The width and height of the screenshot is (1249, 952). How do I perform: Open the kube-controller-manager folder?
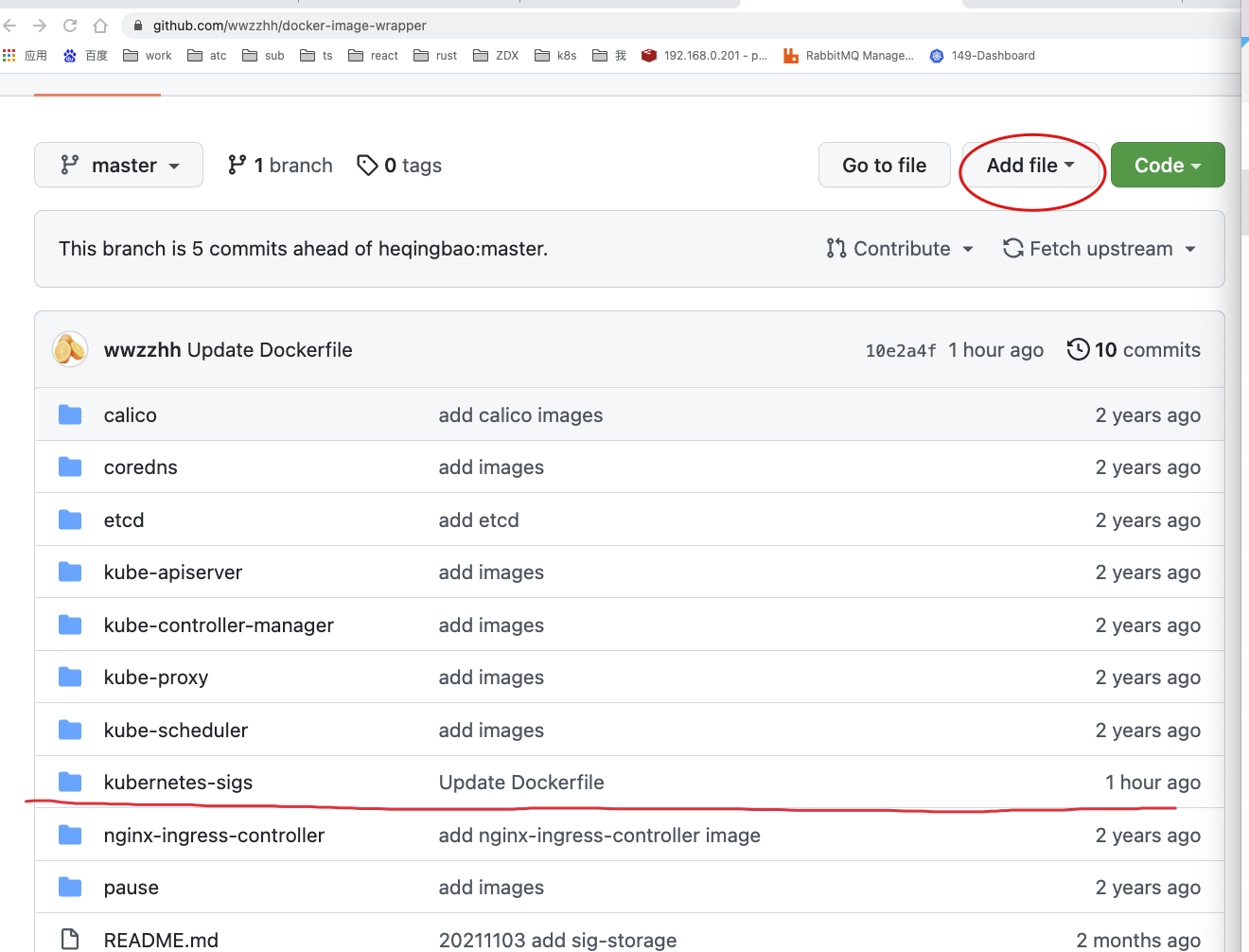(219, 625)
